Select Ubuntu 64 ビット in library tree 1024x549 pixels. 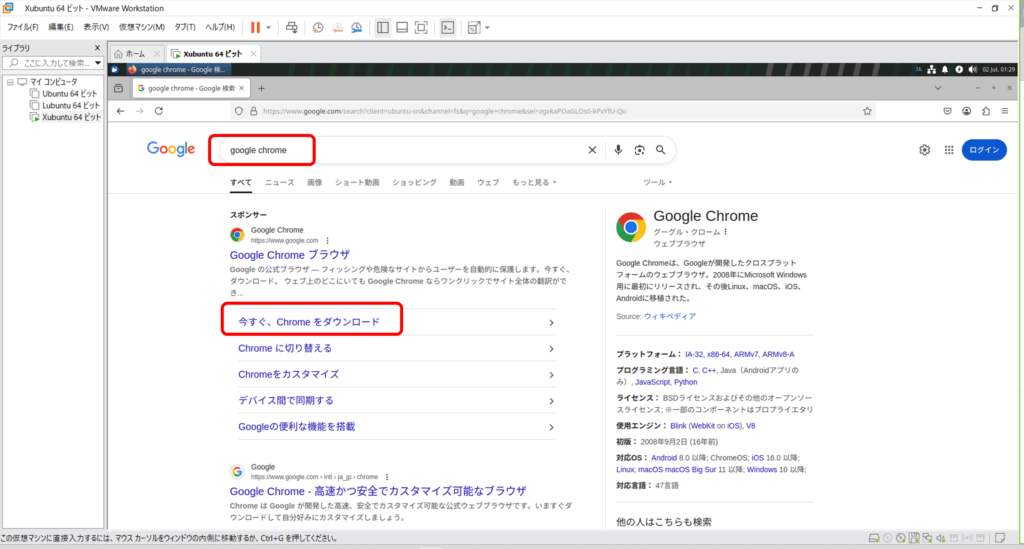pyautogui.click(x=70, y=93)
